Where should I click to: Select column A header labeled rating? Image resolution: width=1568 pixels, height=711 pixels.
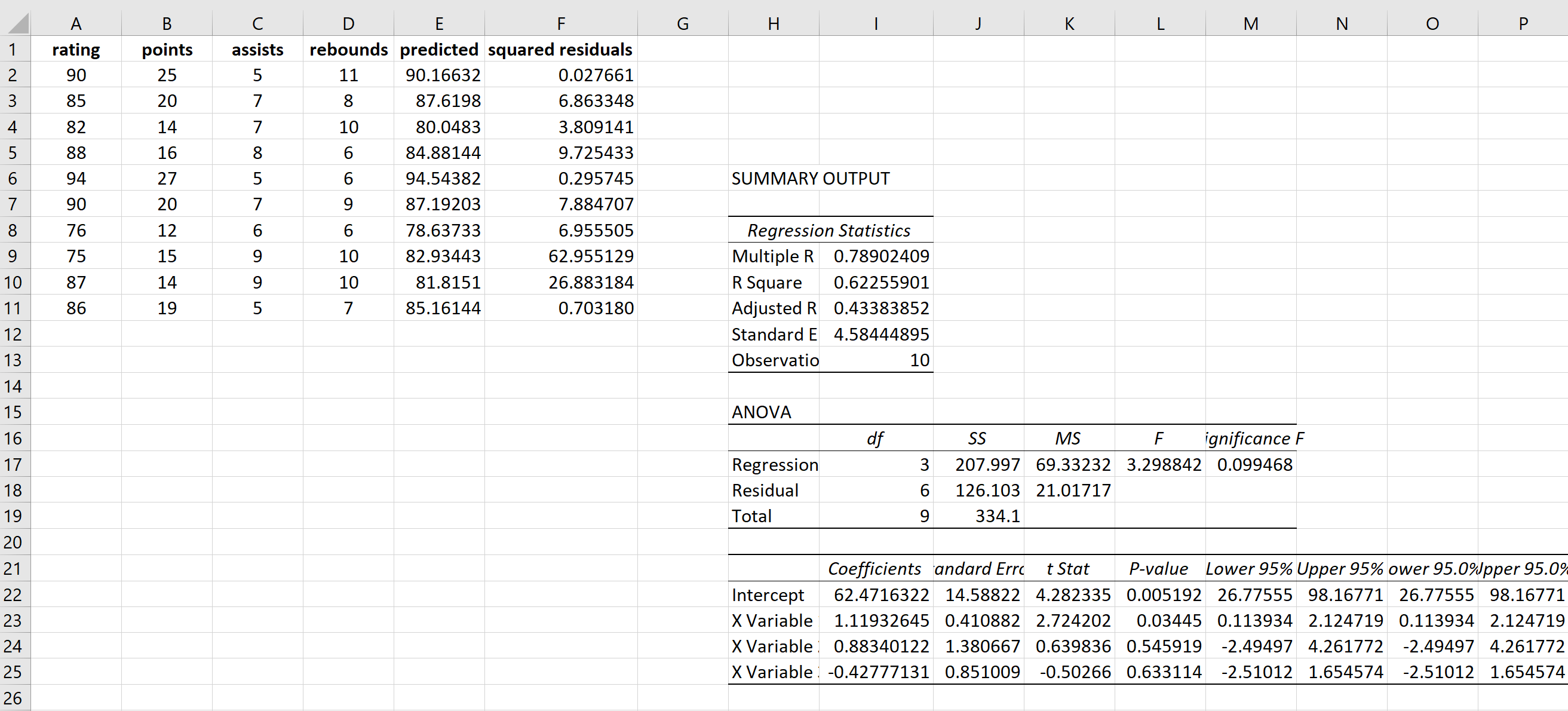click(x=75, y=23)
